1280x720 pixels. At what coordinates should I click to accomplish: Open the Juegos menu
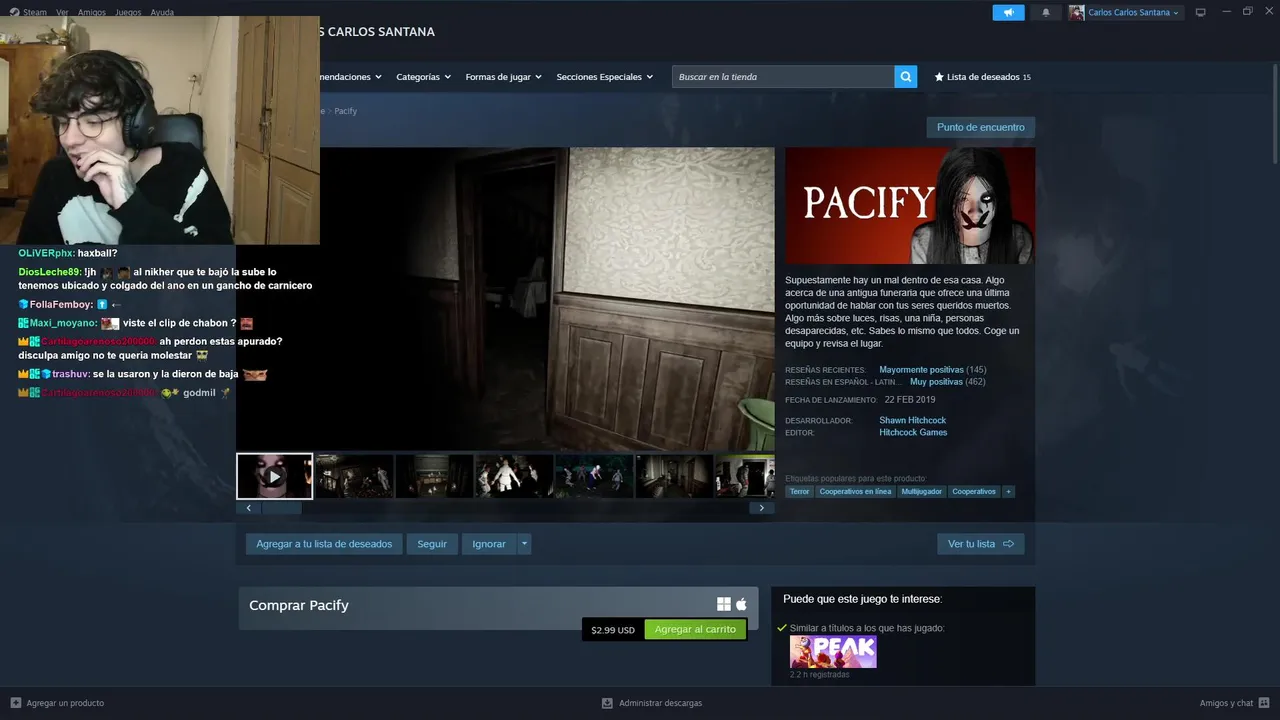[128, 12]
